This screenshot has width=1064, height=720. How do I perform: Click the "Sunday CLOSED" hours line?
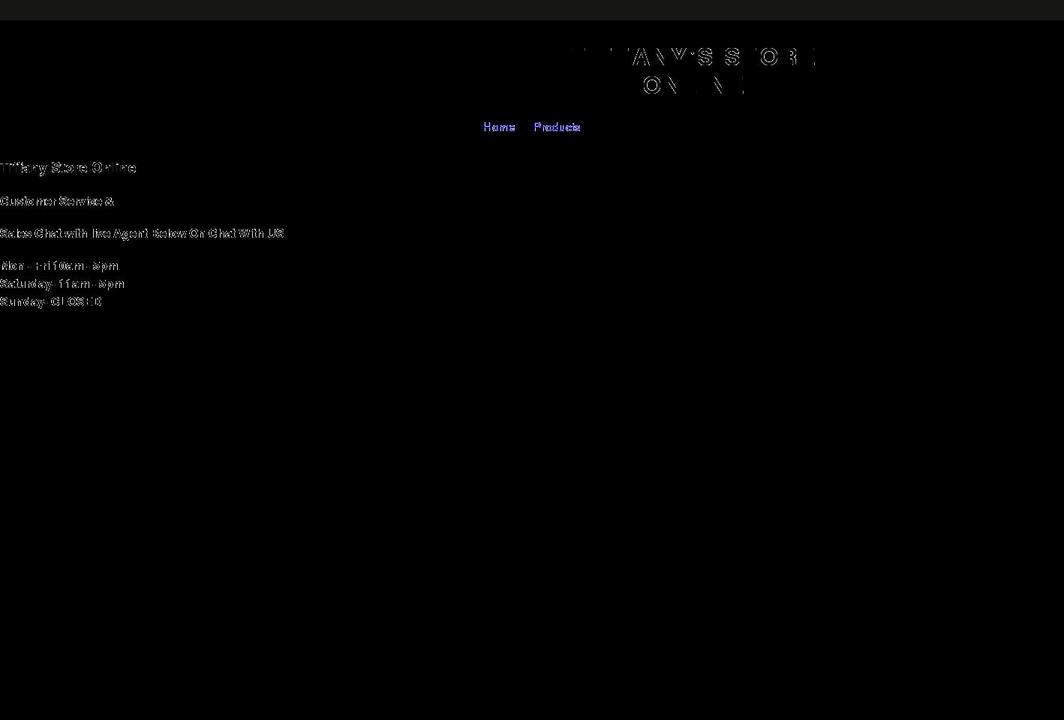(51, 301)
